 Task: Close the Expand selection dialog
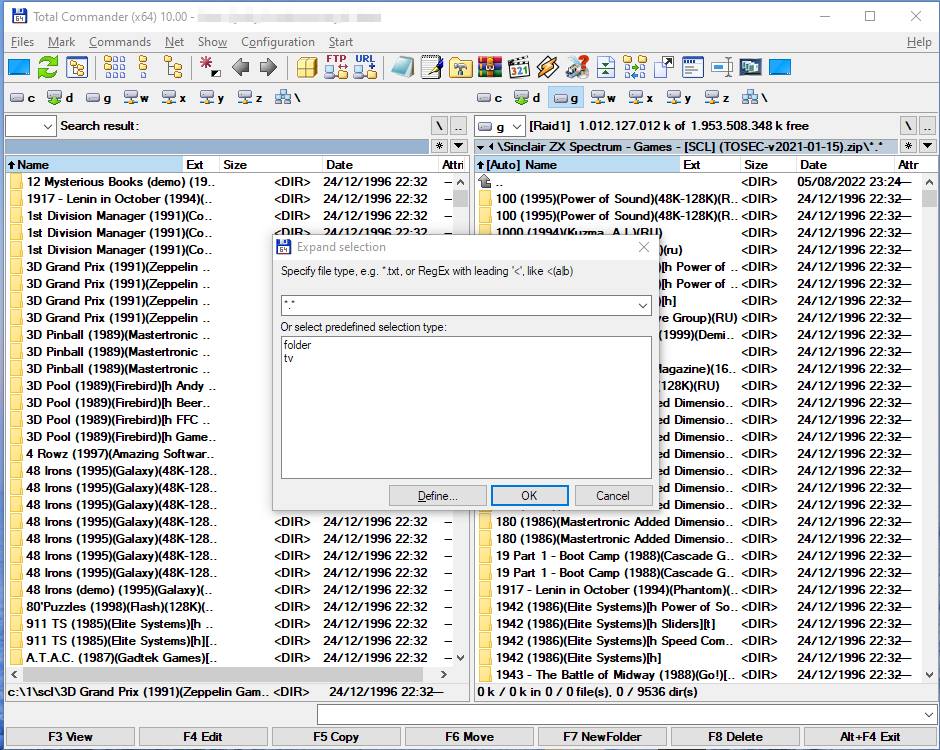click(x=644, y=247)
